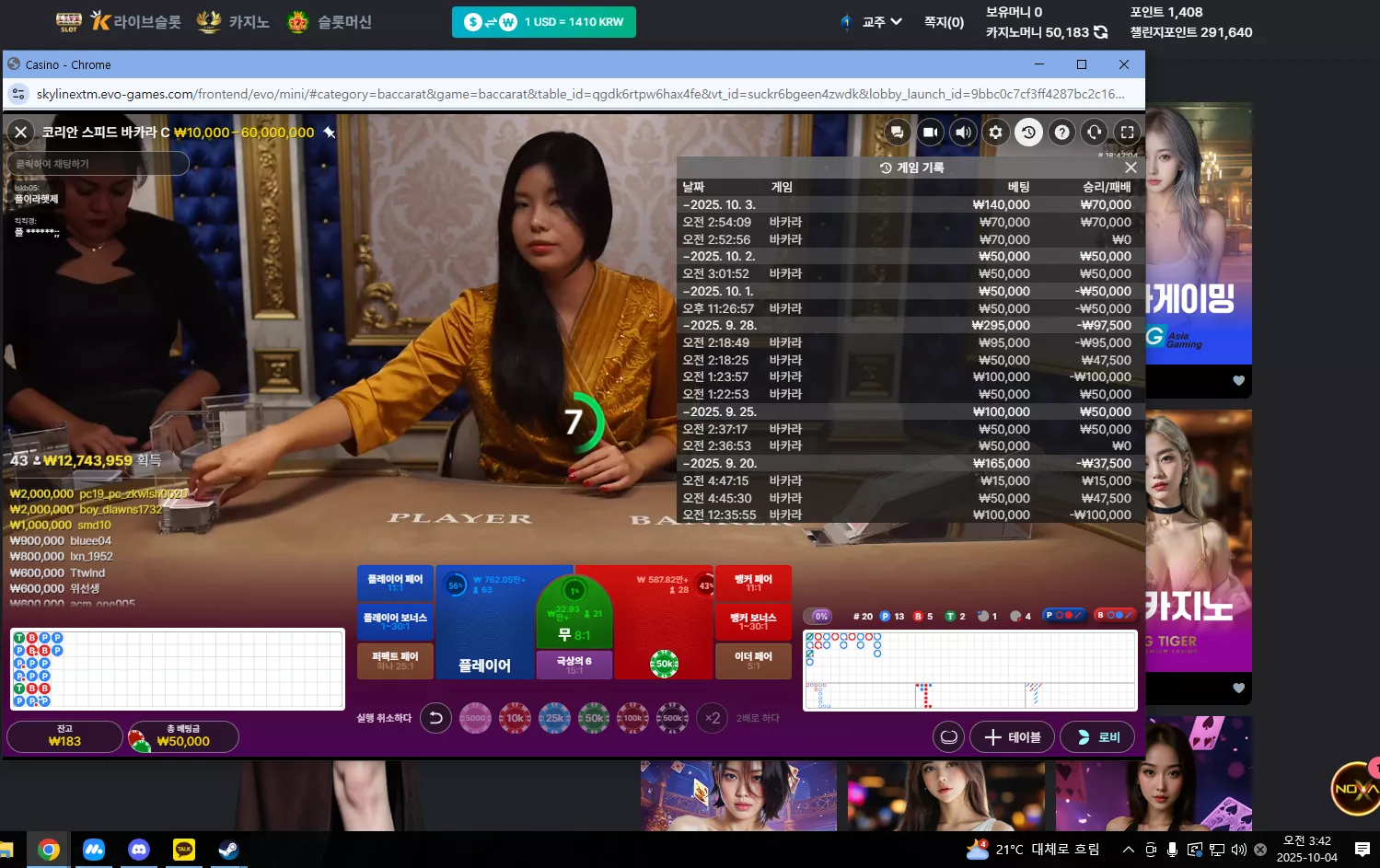Open the game settings gear icon
Screen dimensions: 1380x868
[995, 133]
